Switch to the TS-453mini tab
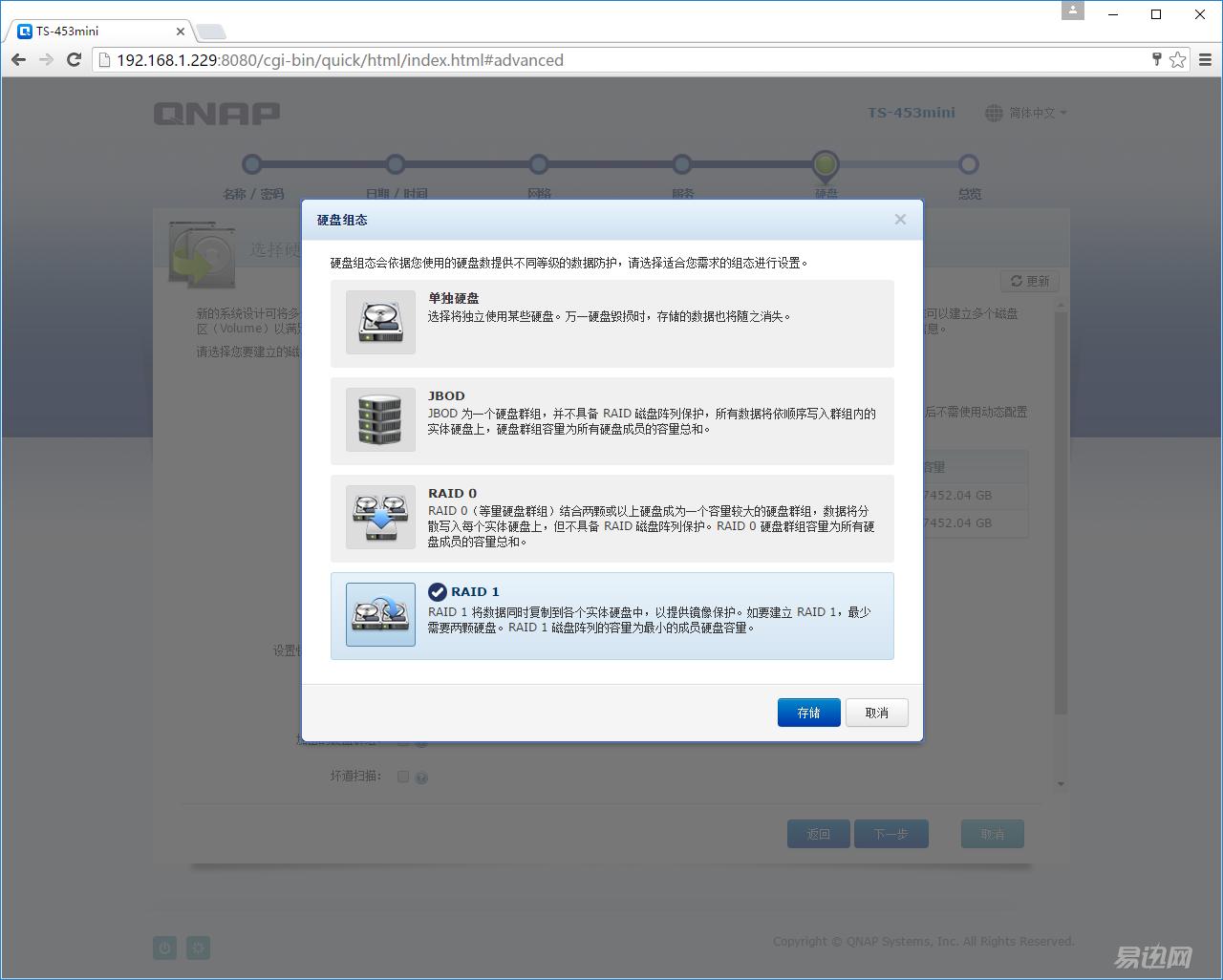This screenshot has height=980, width=1223. 100,31
